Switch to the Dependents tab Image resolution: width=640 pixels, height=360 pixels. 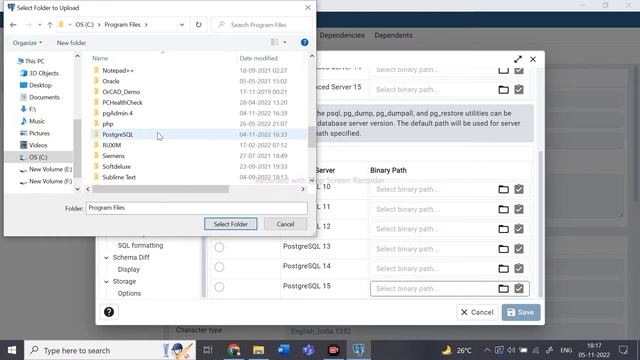(x=393, y=36)
